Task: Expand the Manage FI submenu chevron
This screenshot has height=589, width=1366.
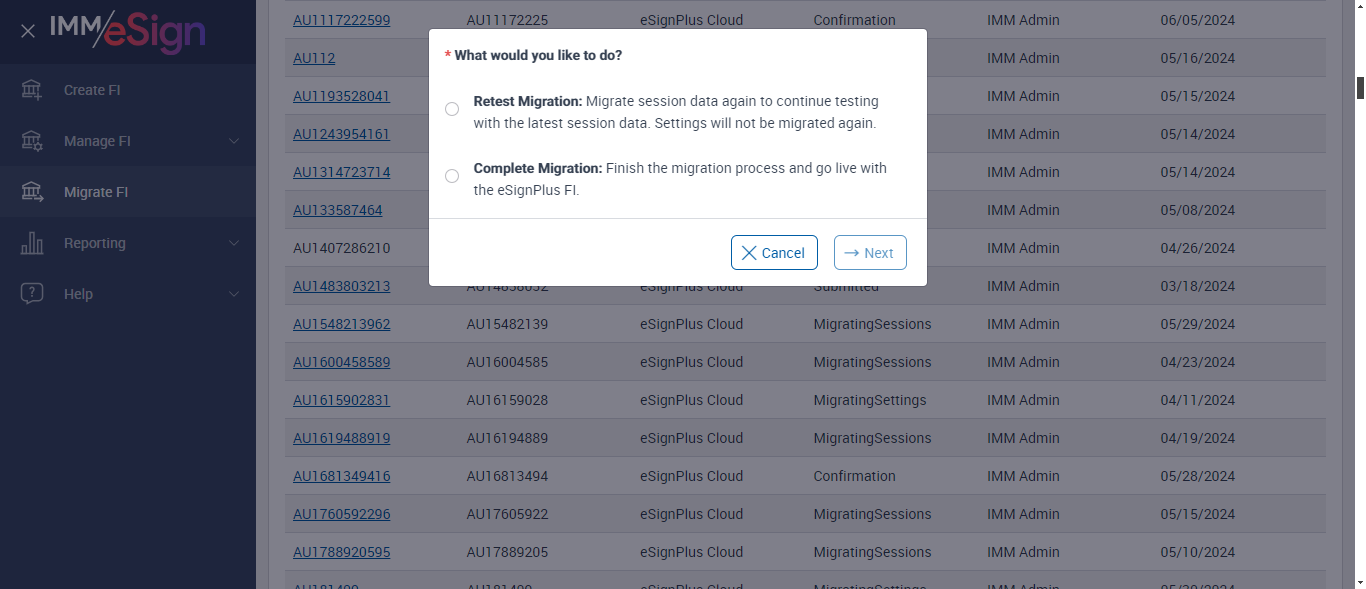Action: tap(234, 141)
